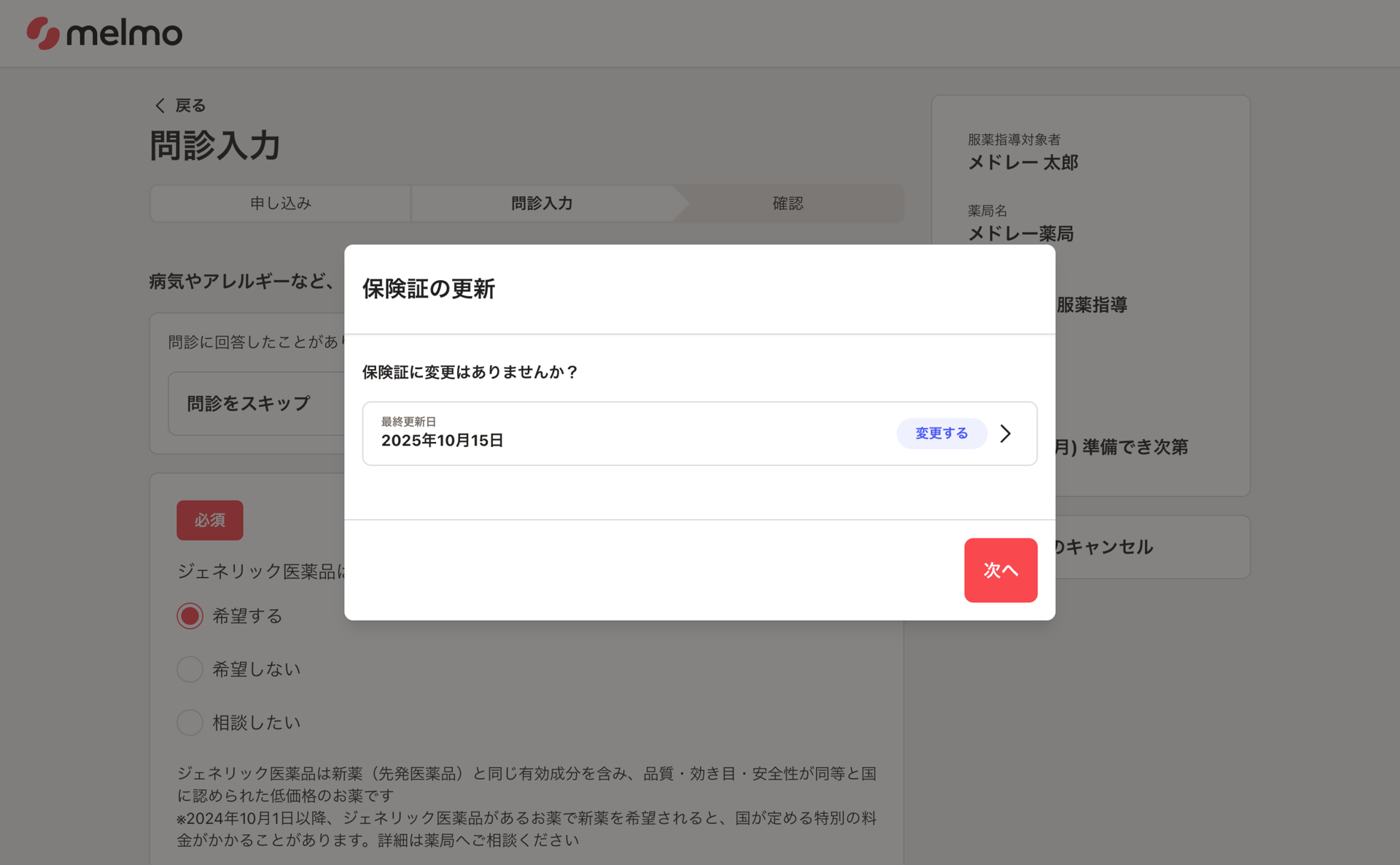Image resolution: width=1400 pixels, height=865 pixels.
Task: Click the back chevron arrow icon
Action: [x=160, y=106]
